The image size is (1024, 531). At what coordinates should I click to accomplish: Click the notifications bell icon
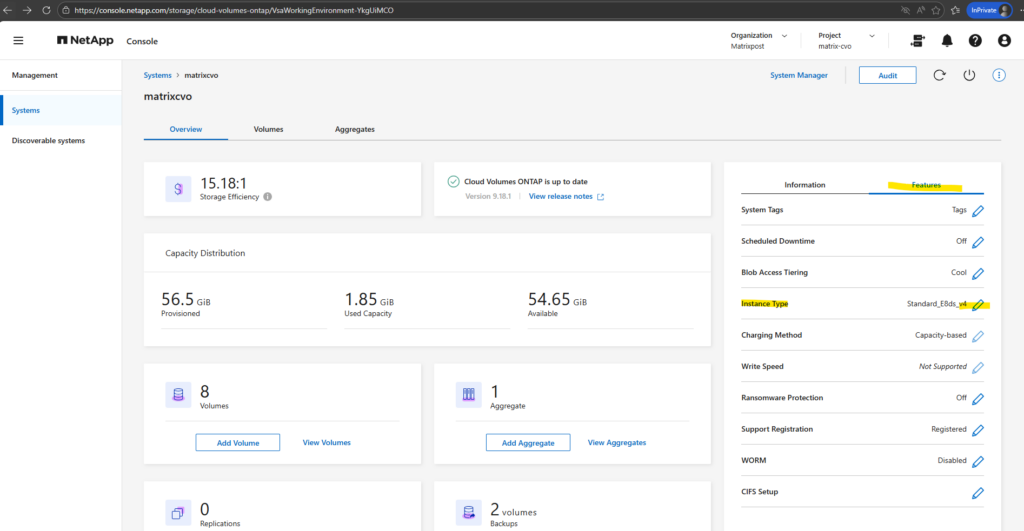click(x=947, y=41)
